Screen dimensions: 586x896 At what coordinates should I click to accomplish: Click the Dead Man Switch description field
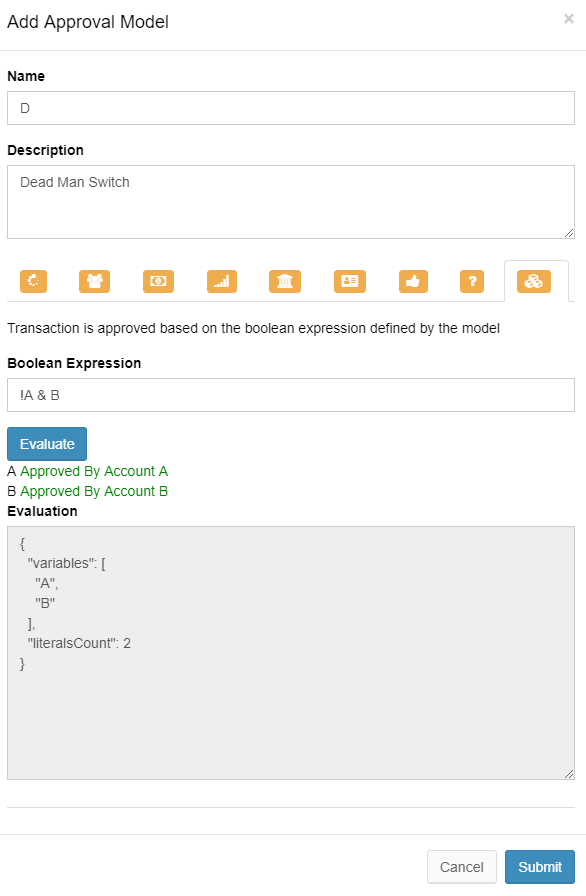(290, 200)
